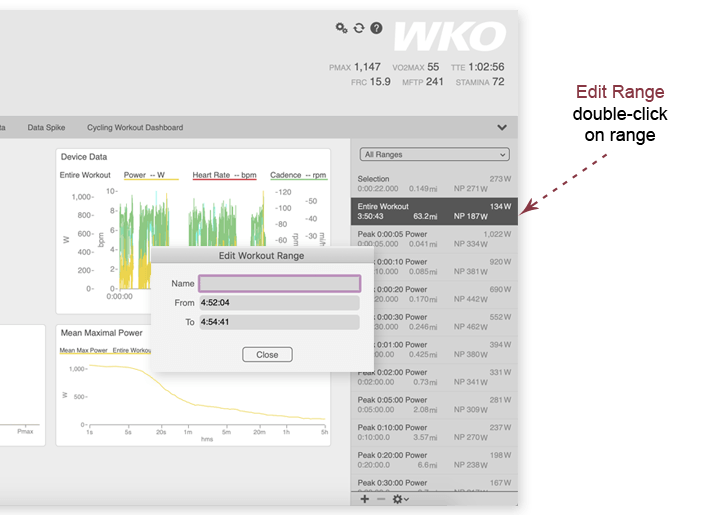
Task: Click the Mean Max Power legend label
Action: (84, 350)
